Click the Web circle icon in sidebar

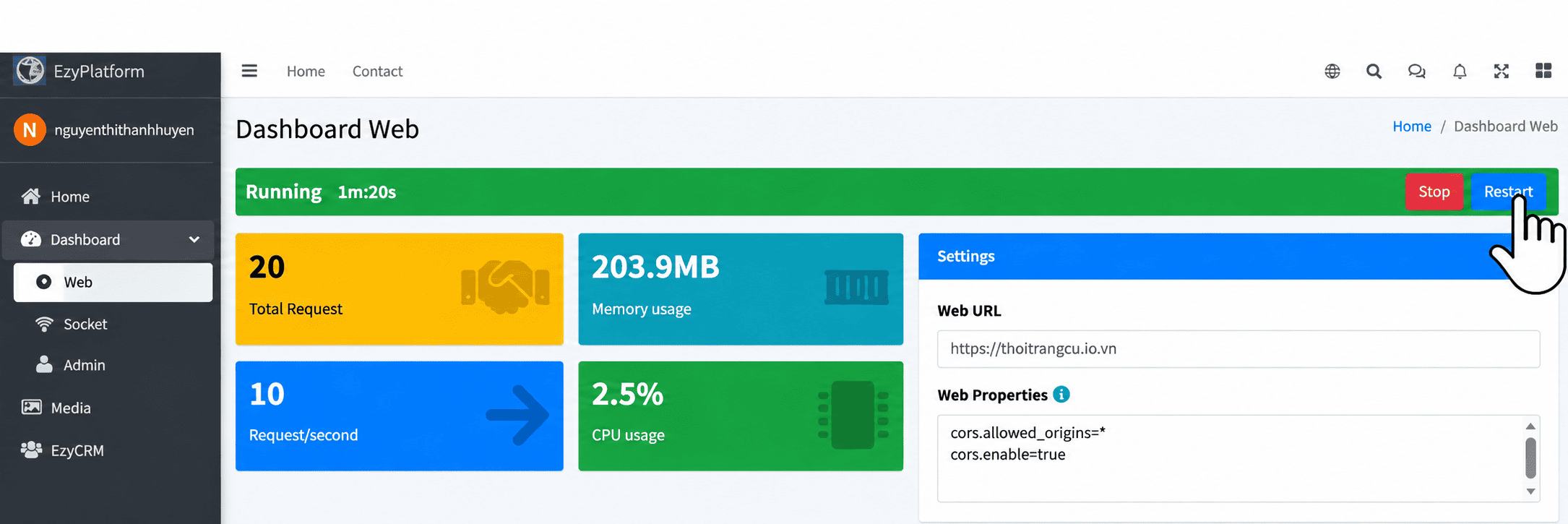pos(43,282)
